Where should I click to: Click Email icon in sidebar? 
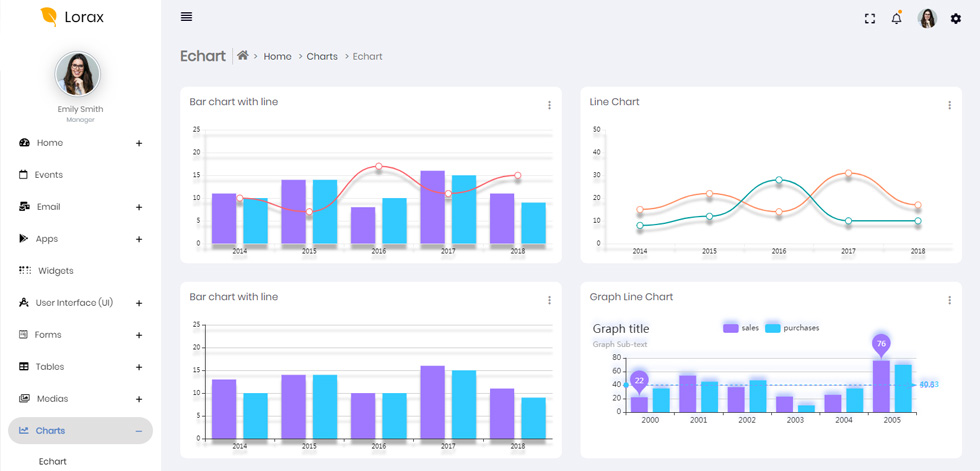pyautogui.click(x=24, y=206)
